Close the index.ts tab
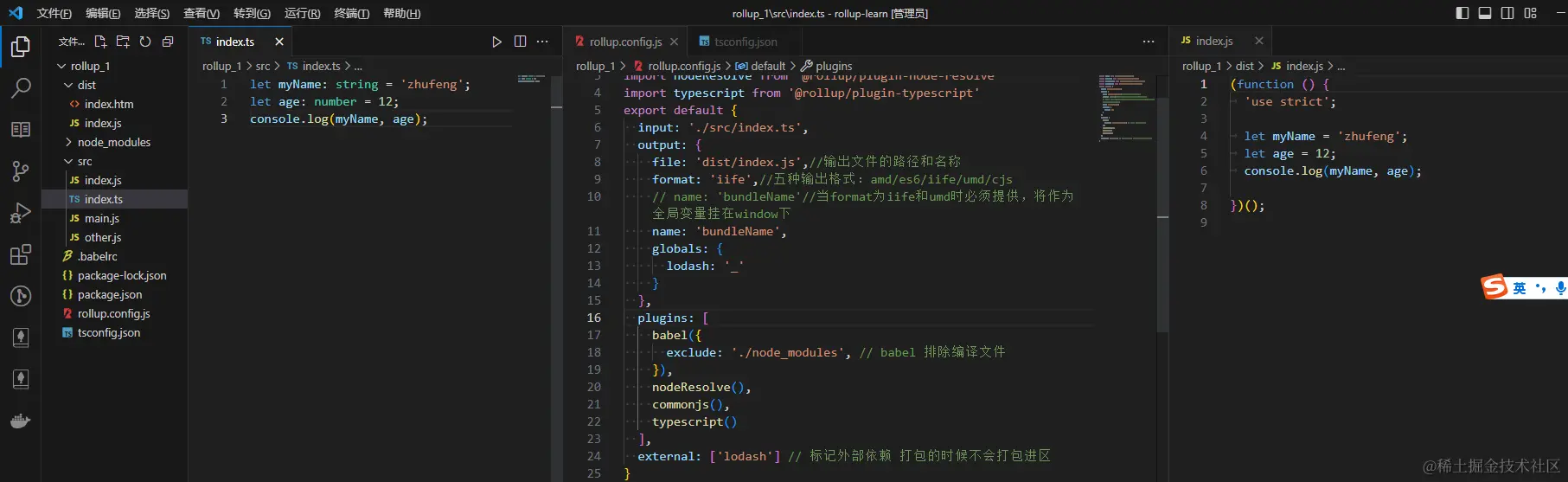Screen dimensions: 1568x482 point(279,42)
